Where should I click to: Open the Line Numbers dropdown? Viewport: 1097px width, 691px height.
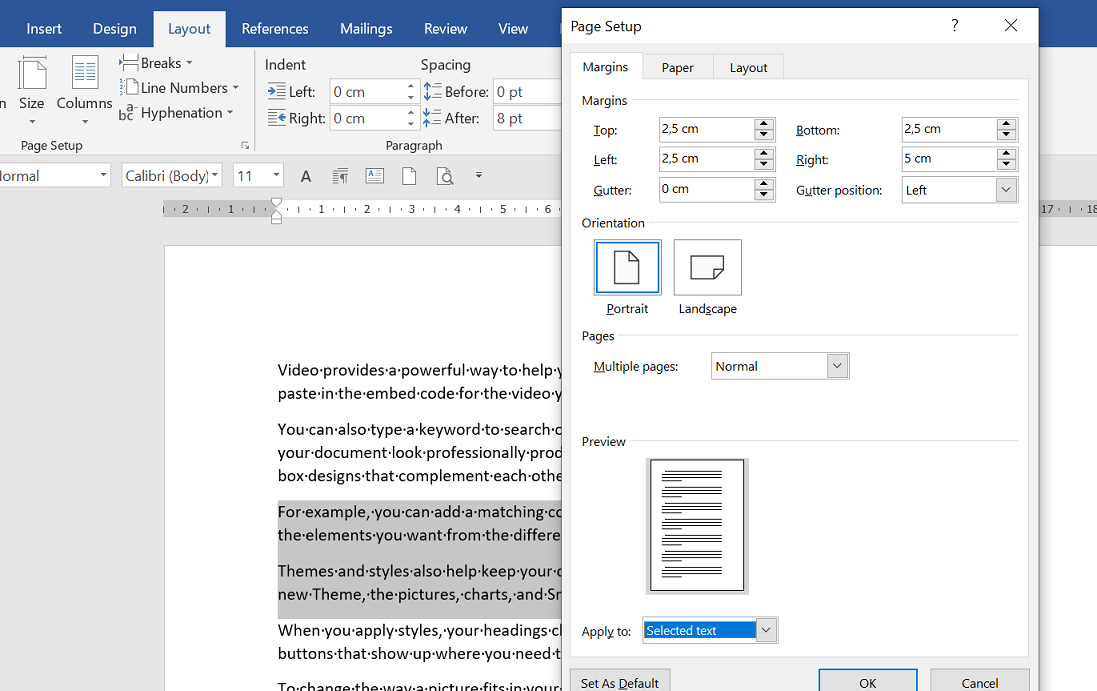tap(179, 88)
